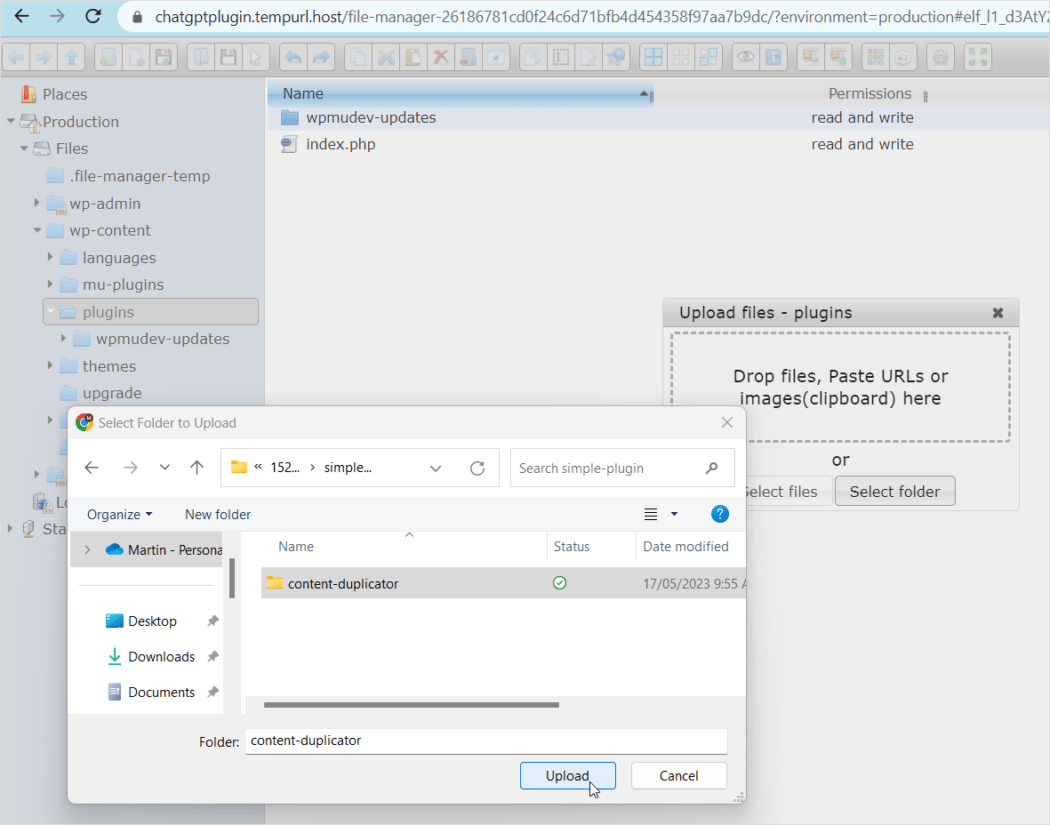Delete selection using the red X icon

pyautogui.click(x=440, y=57)
